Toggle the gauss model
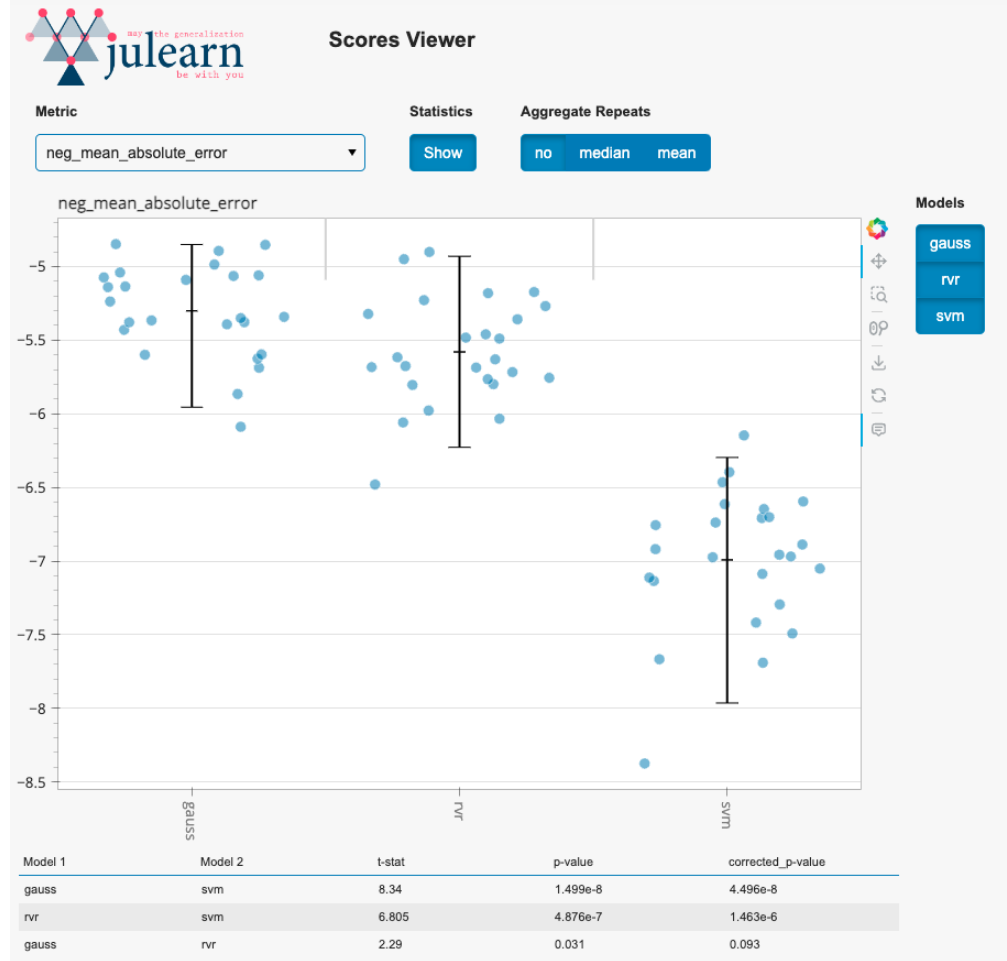Image resolution: width=1007 pixels, height=961 pixels. coord(949,244)
